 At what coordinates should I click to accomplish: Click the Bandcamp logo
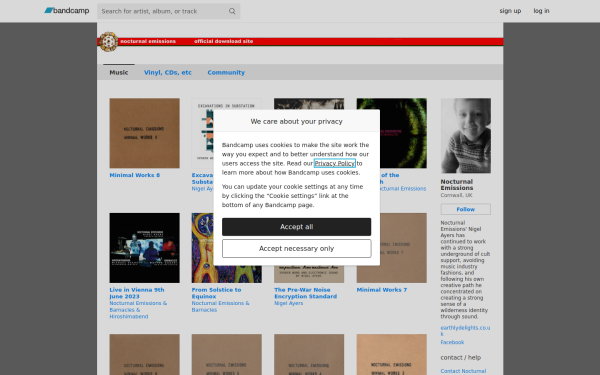point(67,11)
